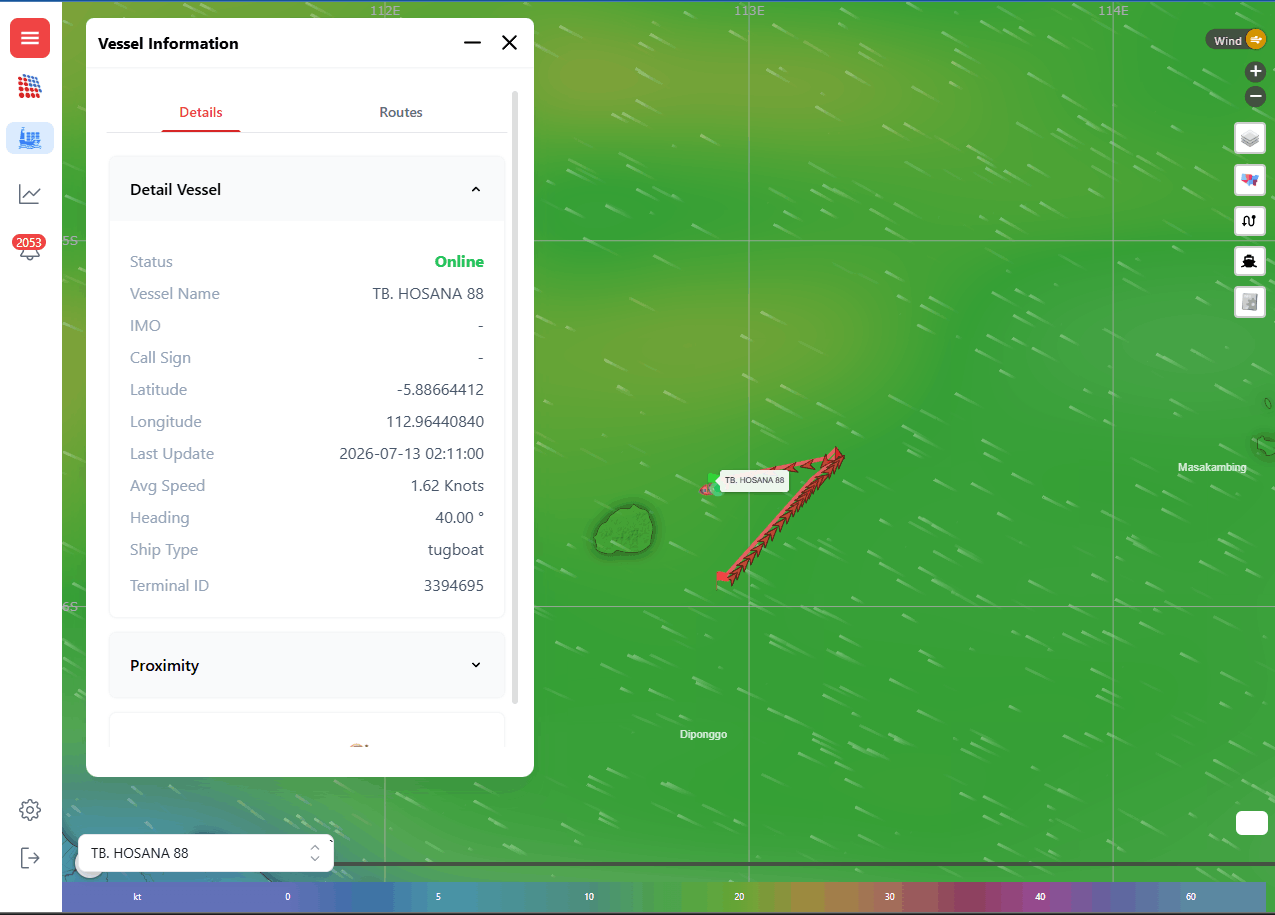
Task: Zoom out the map with minus button
Action: [1256, 97]
